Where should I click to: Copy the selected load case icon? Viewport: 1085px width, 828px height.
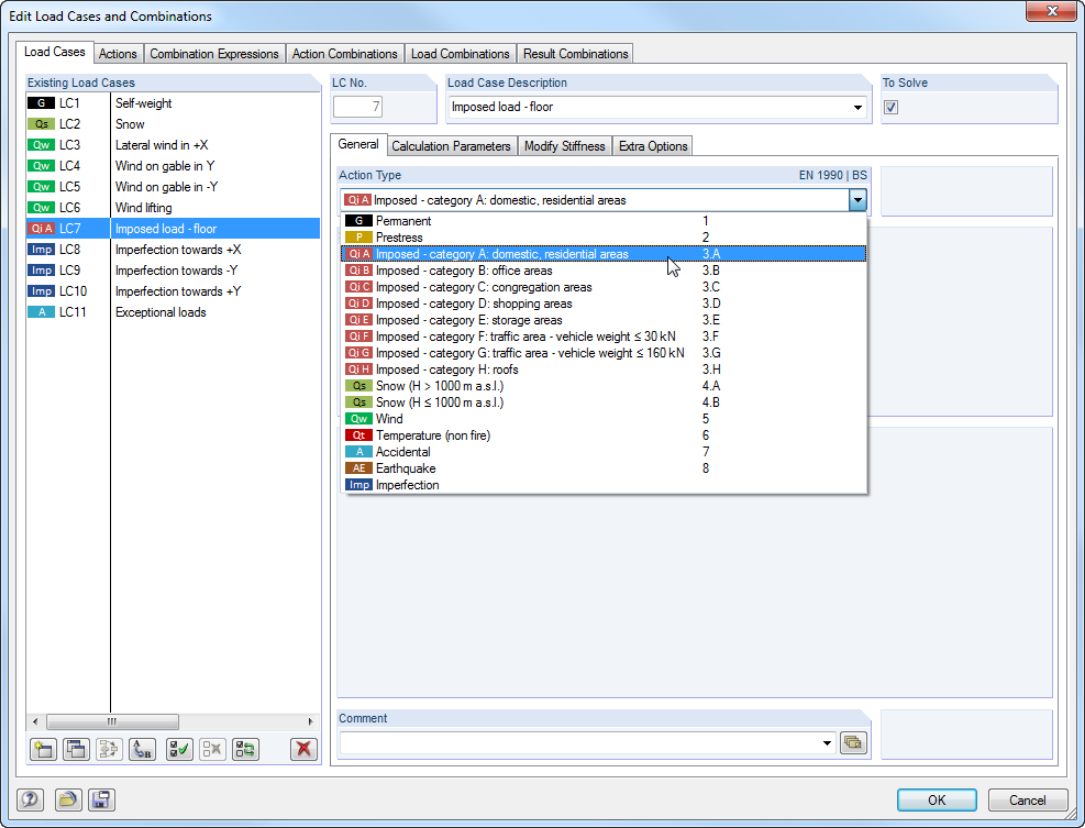click(x=76, y=749)
